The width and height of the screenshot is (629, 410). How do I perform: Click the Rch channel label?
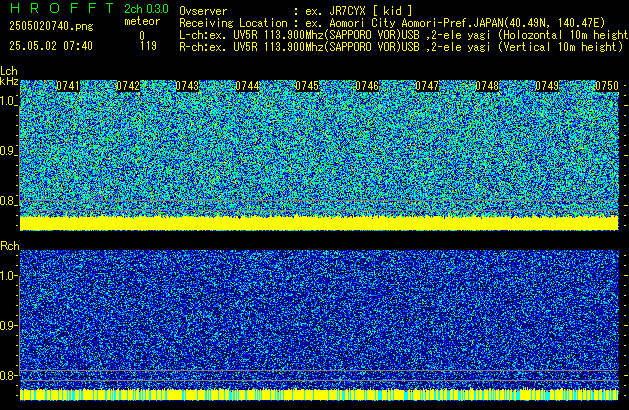point(10,246)
